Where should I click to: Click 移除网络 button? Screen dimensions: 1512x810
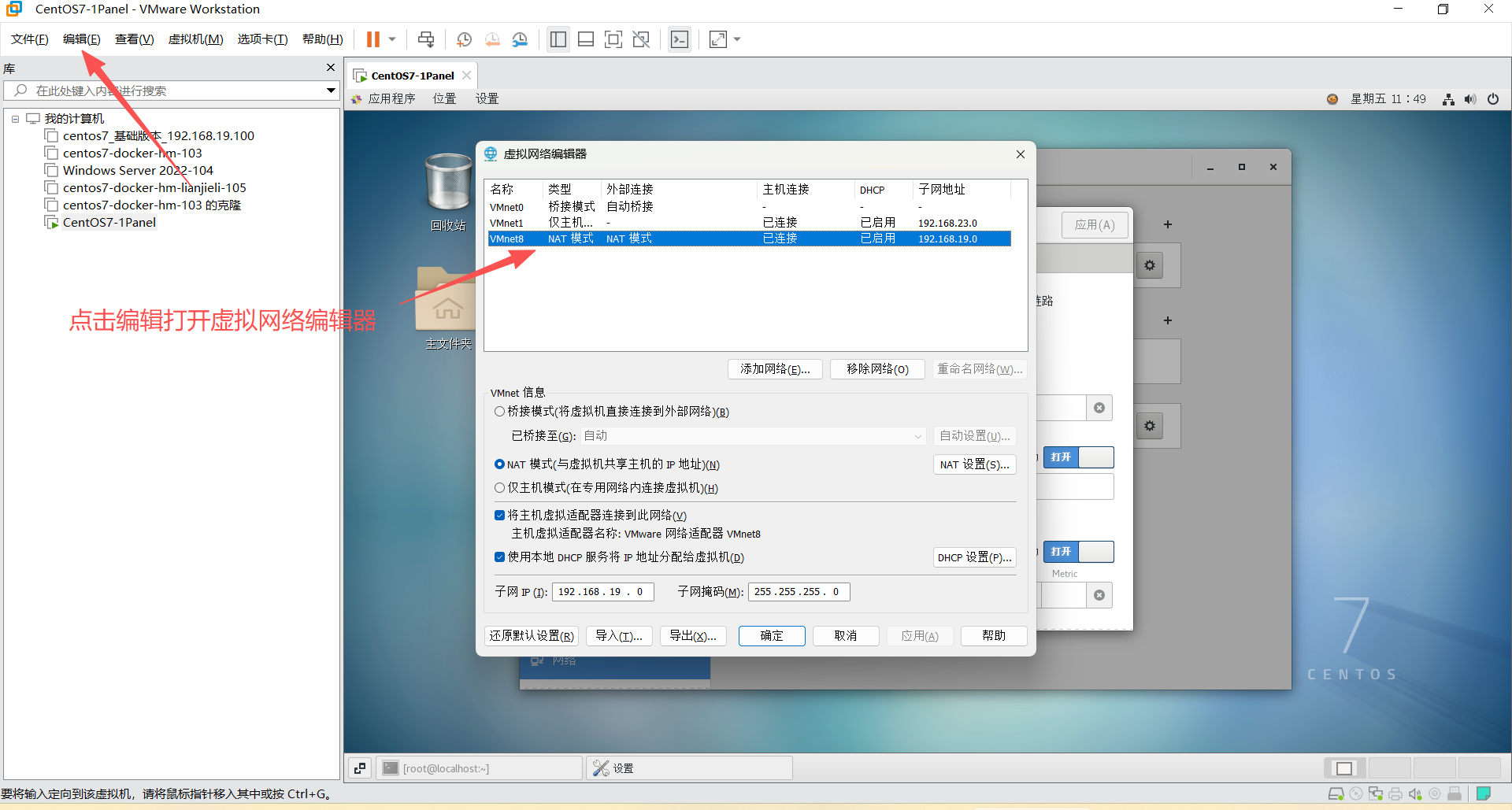(877, 369)
